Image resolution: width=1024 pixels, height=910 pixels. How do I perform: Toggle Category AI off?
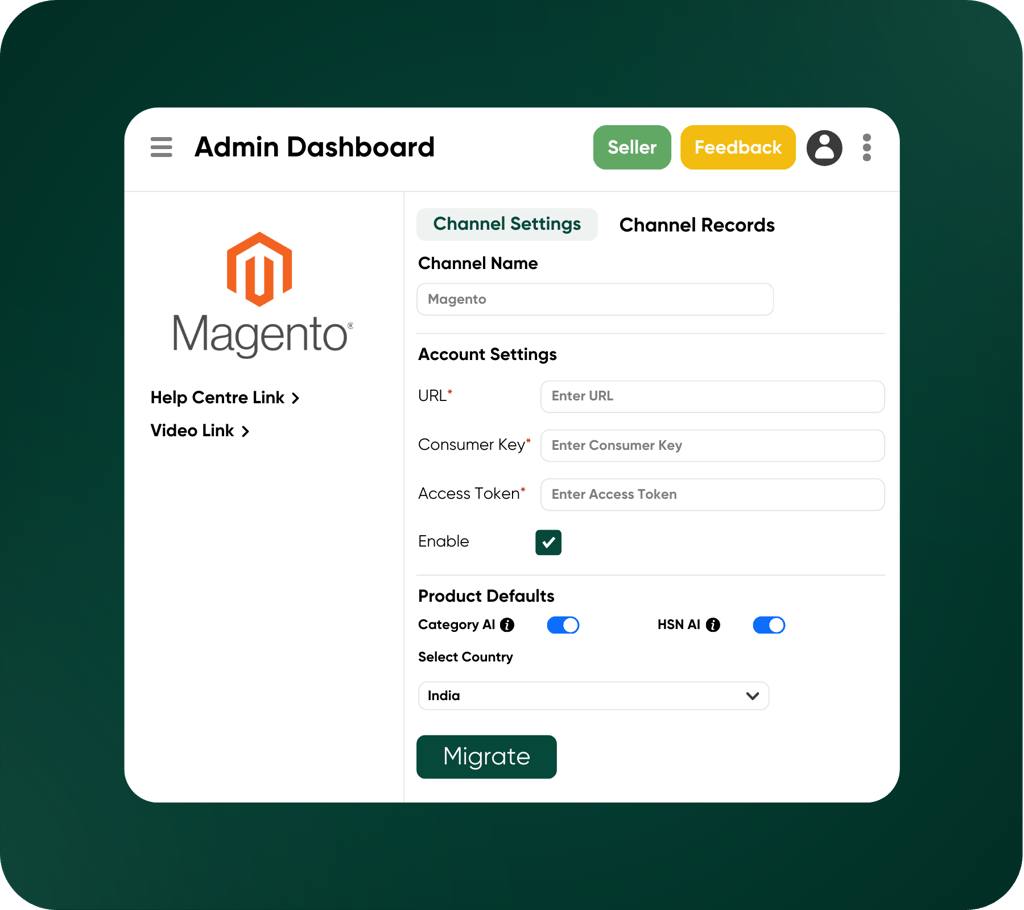[563, 625]
